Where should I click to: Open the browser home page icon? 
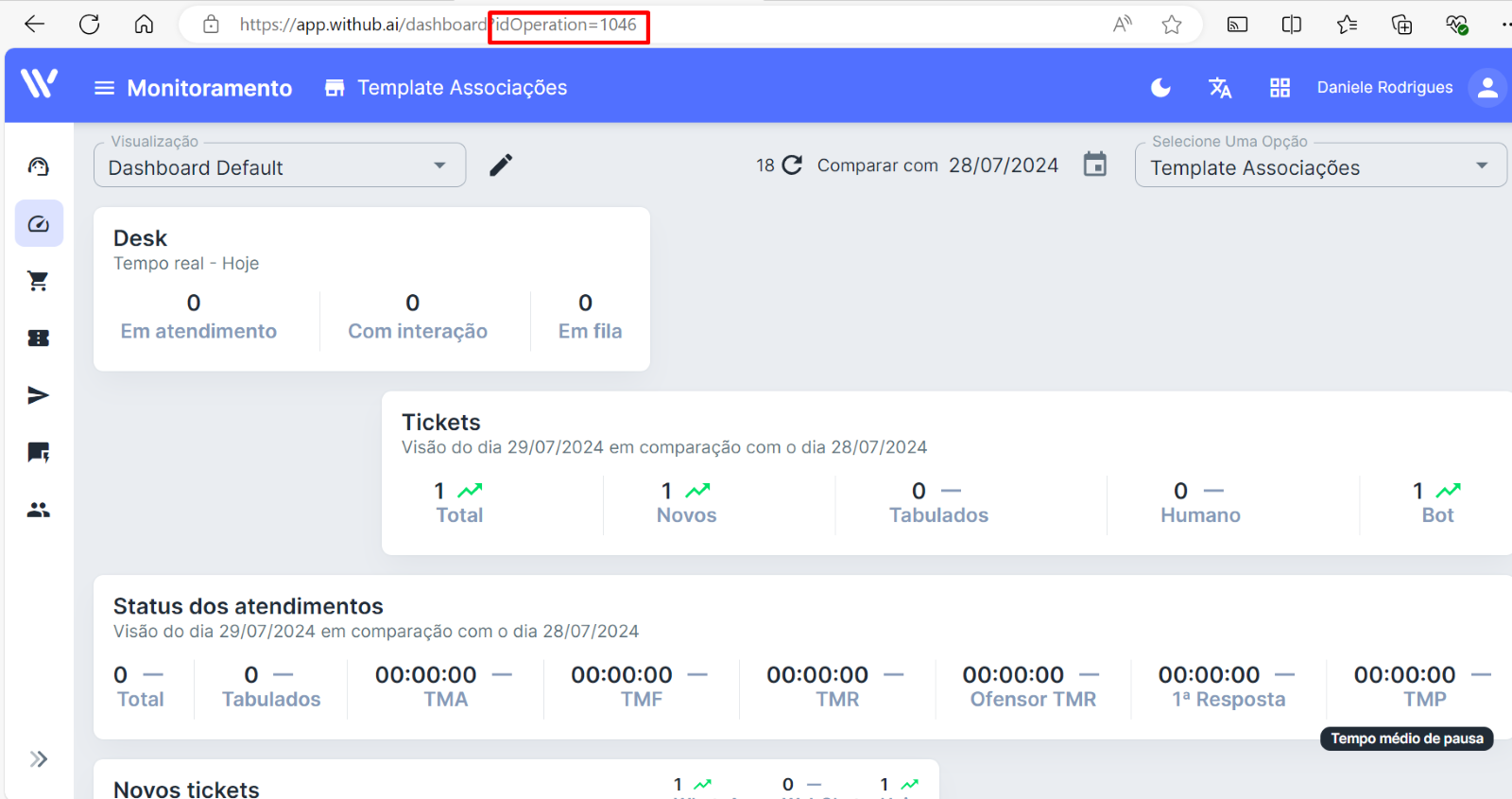[x=144, y=25]
